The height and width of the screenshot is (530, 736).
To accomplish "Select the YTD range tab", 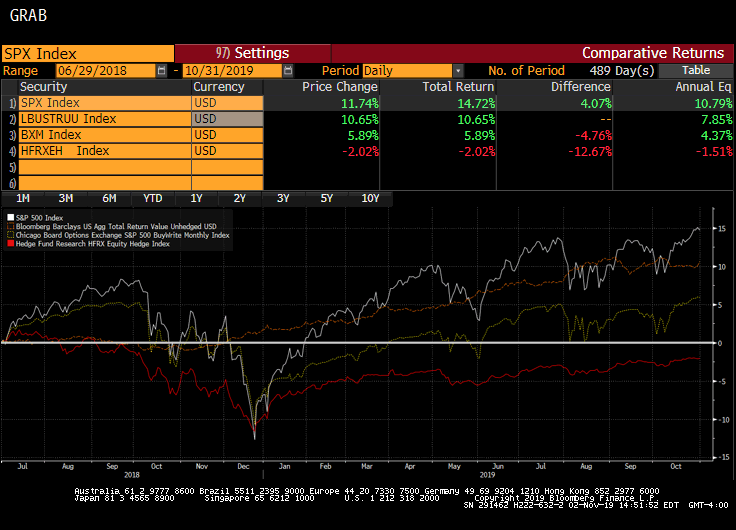I will coord(153,199).
